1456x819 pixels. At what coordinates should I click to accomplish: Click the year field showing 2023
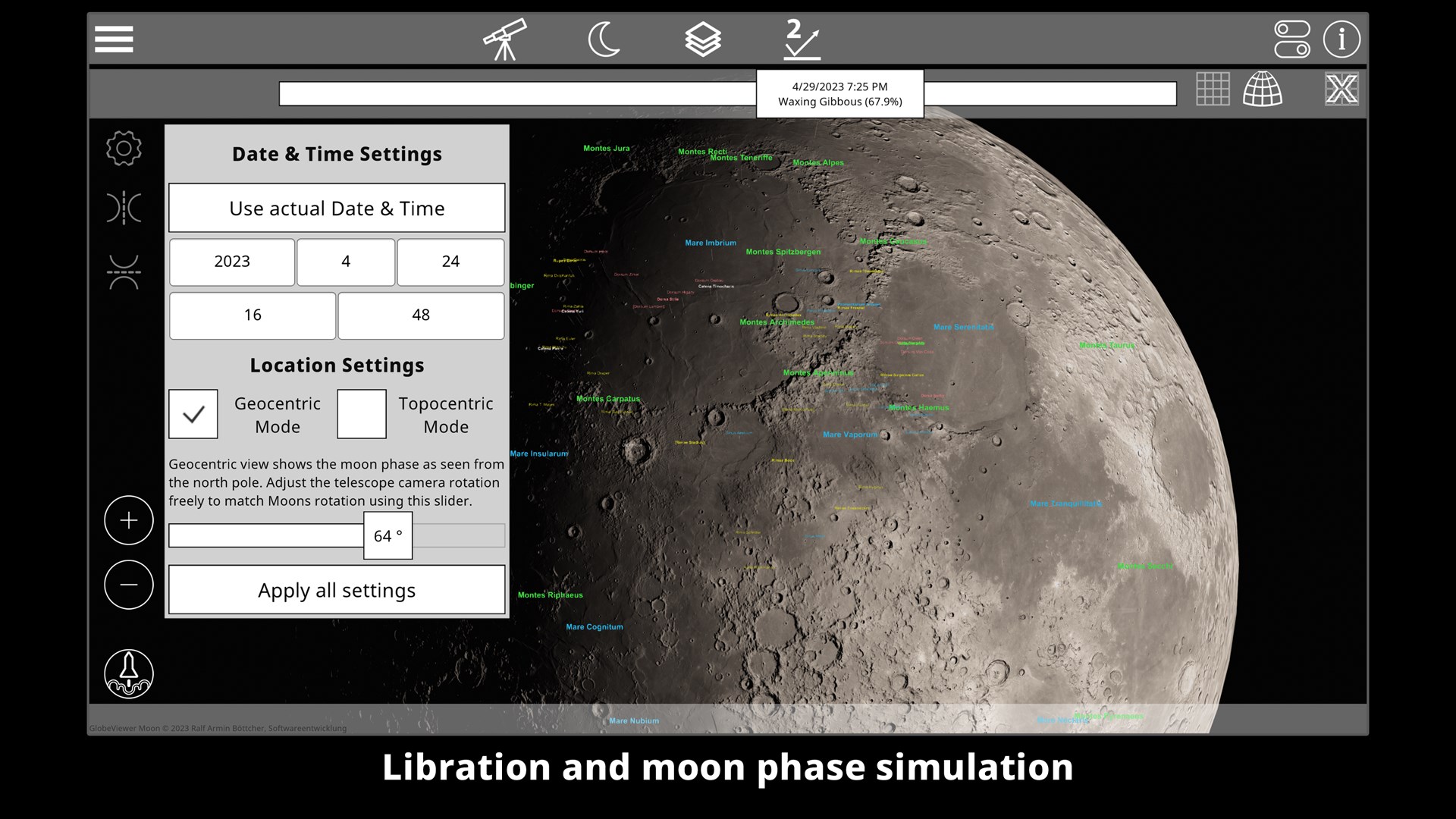232,262
